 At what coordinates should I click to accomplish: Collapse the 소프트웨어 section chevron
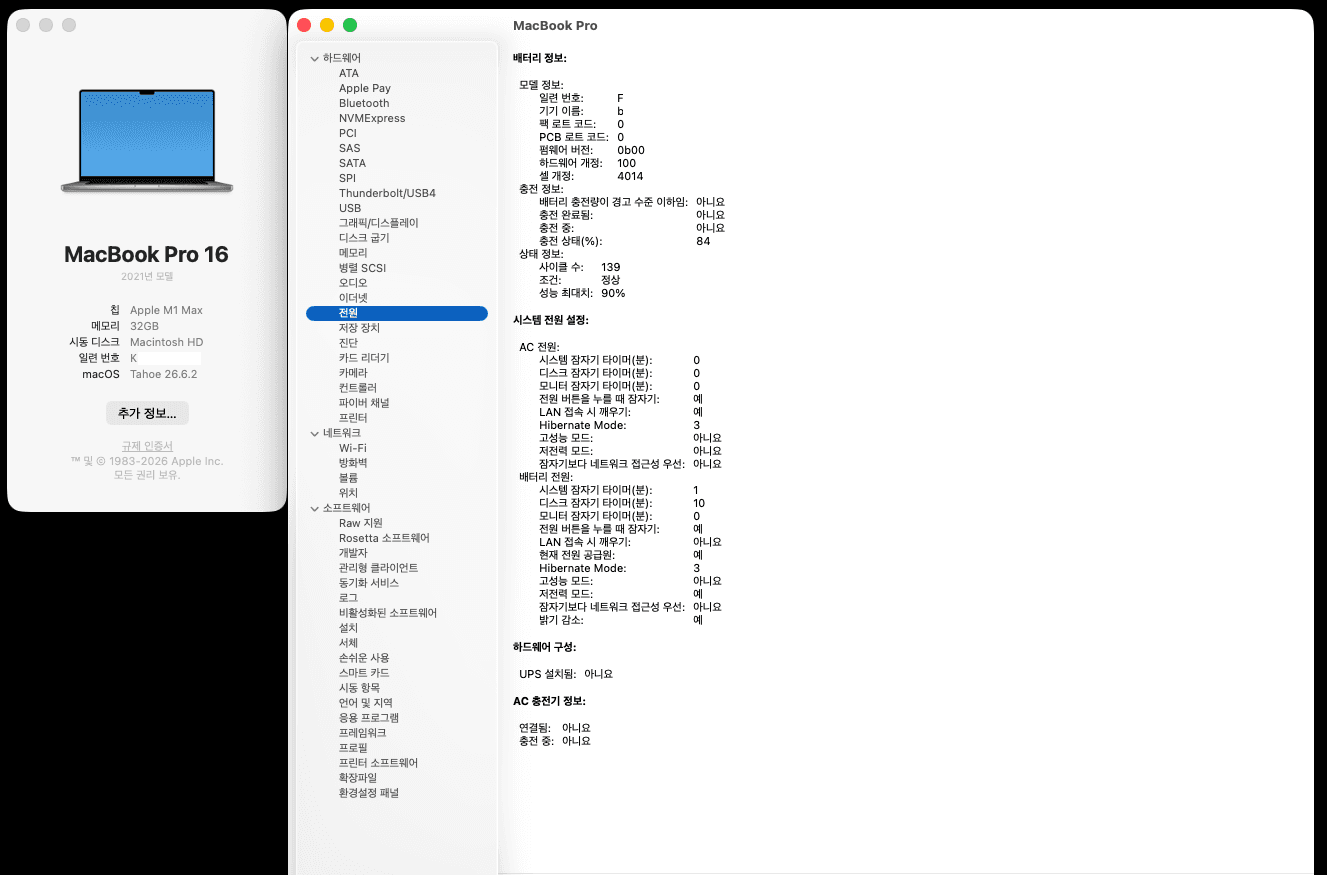pyautogui.click(x=315, y=509)
